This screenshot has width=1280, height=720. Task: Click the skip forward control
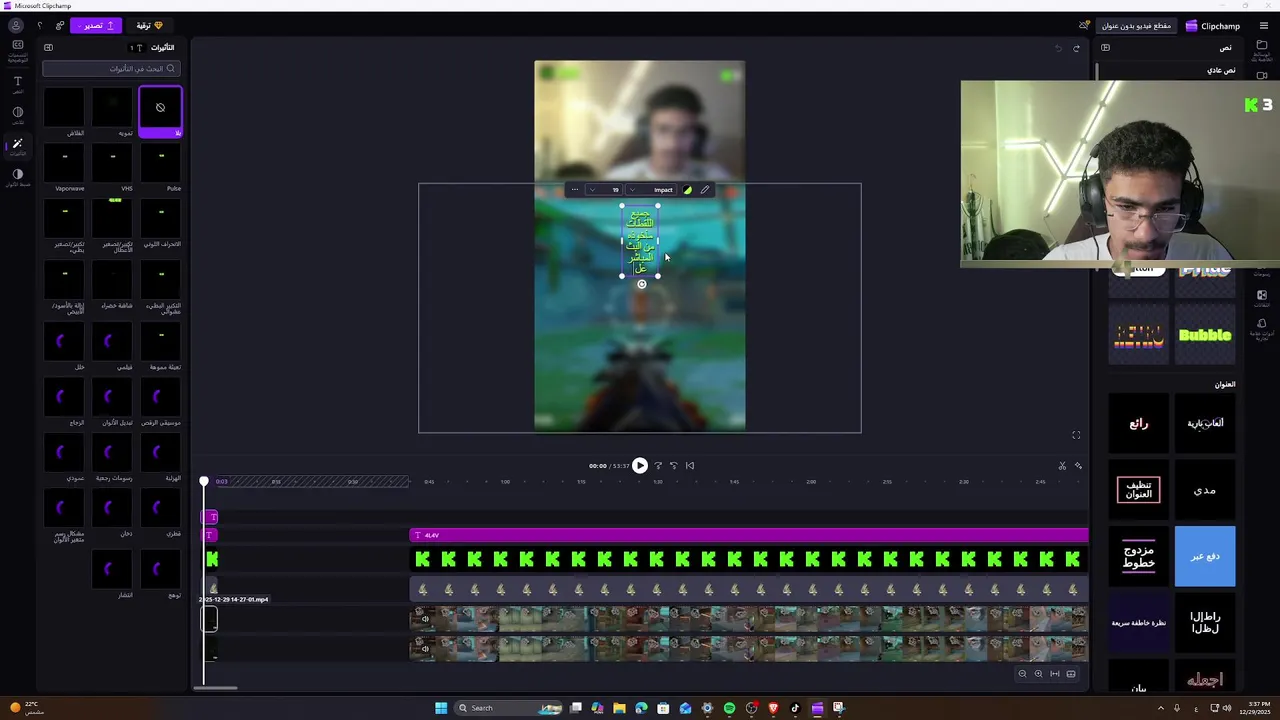pos(658,465)
